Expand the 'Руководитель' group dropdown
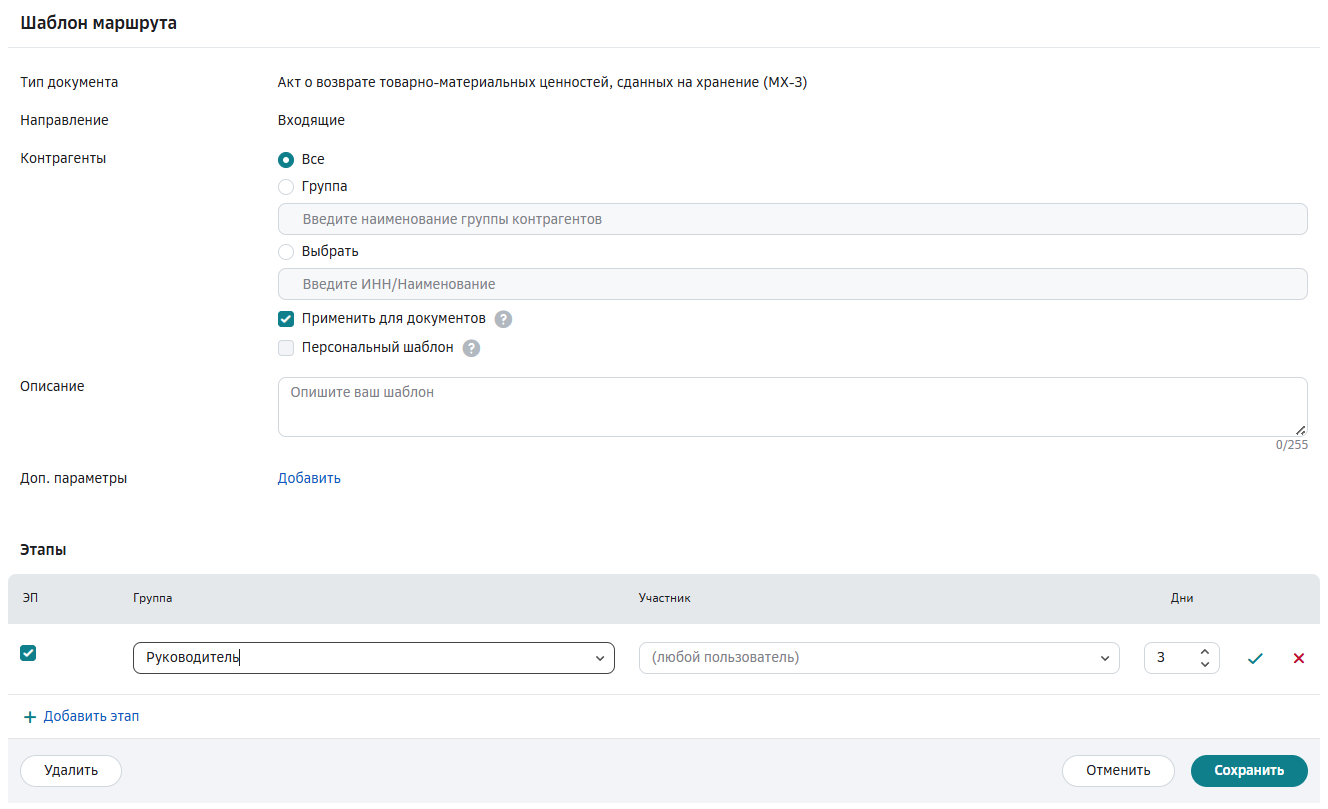1328x809 pixels. 374,658
